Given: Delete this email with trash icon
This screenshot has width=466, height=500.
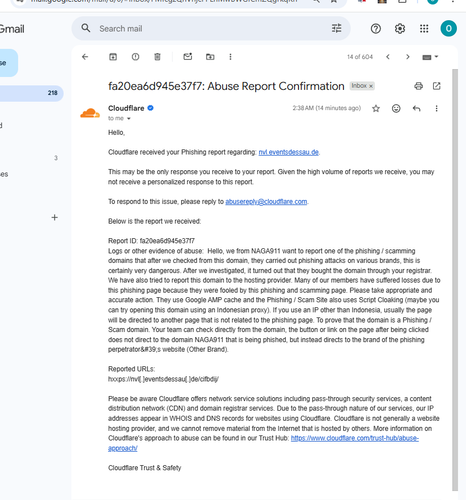Looking at the screenshot, I should pos(157,57).
